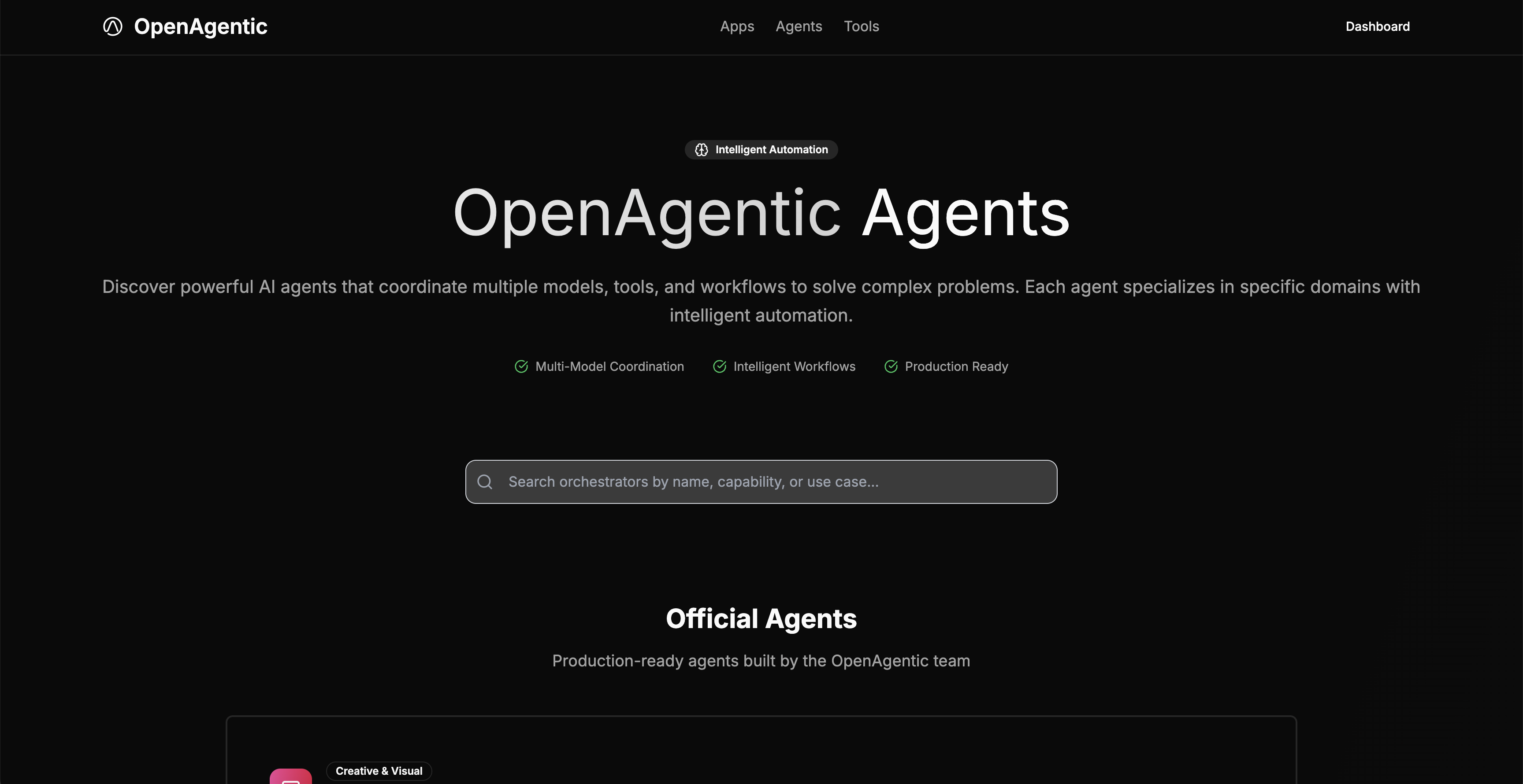Focus the Search orchestrators input field

[x=769, y=482]
